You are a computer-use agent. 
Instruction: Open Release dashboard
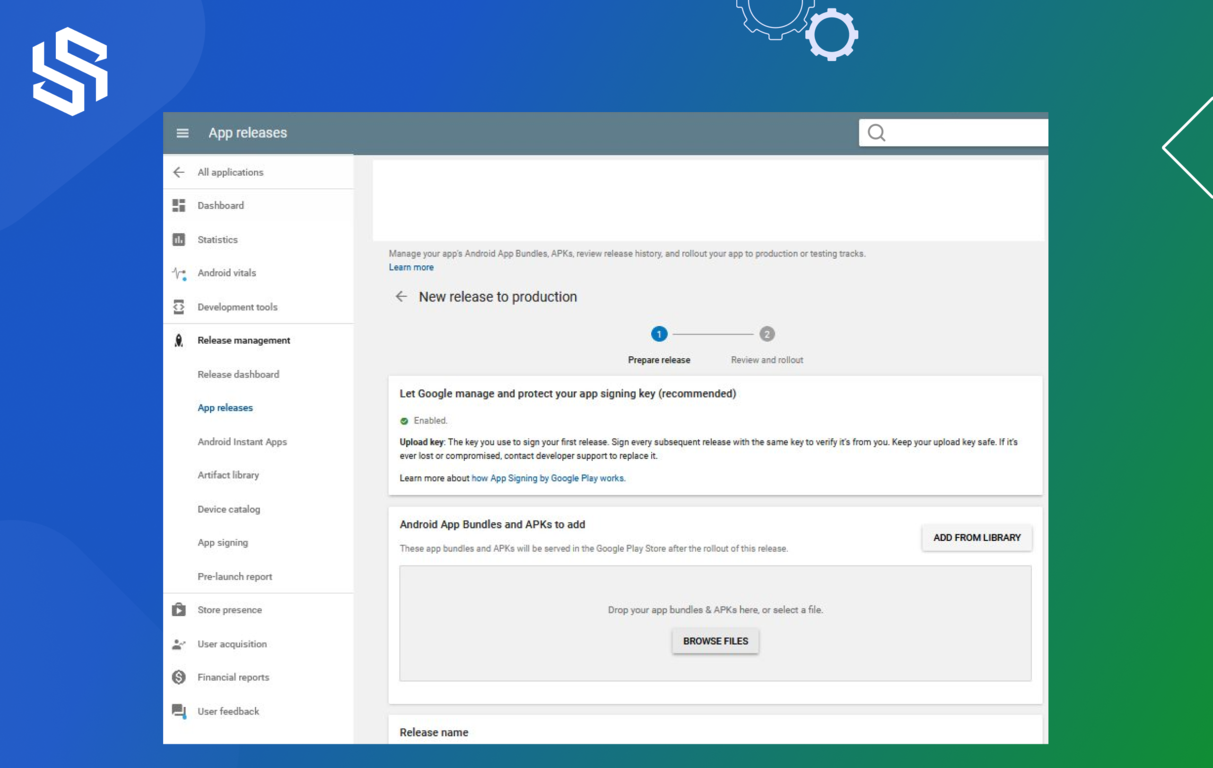point(238,375)
